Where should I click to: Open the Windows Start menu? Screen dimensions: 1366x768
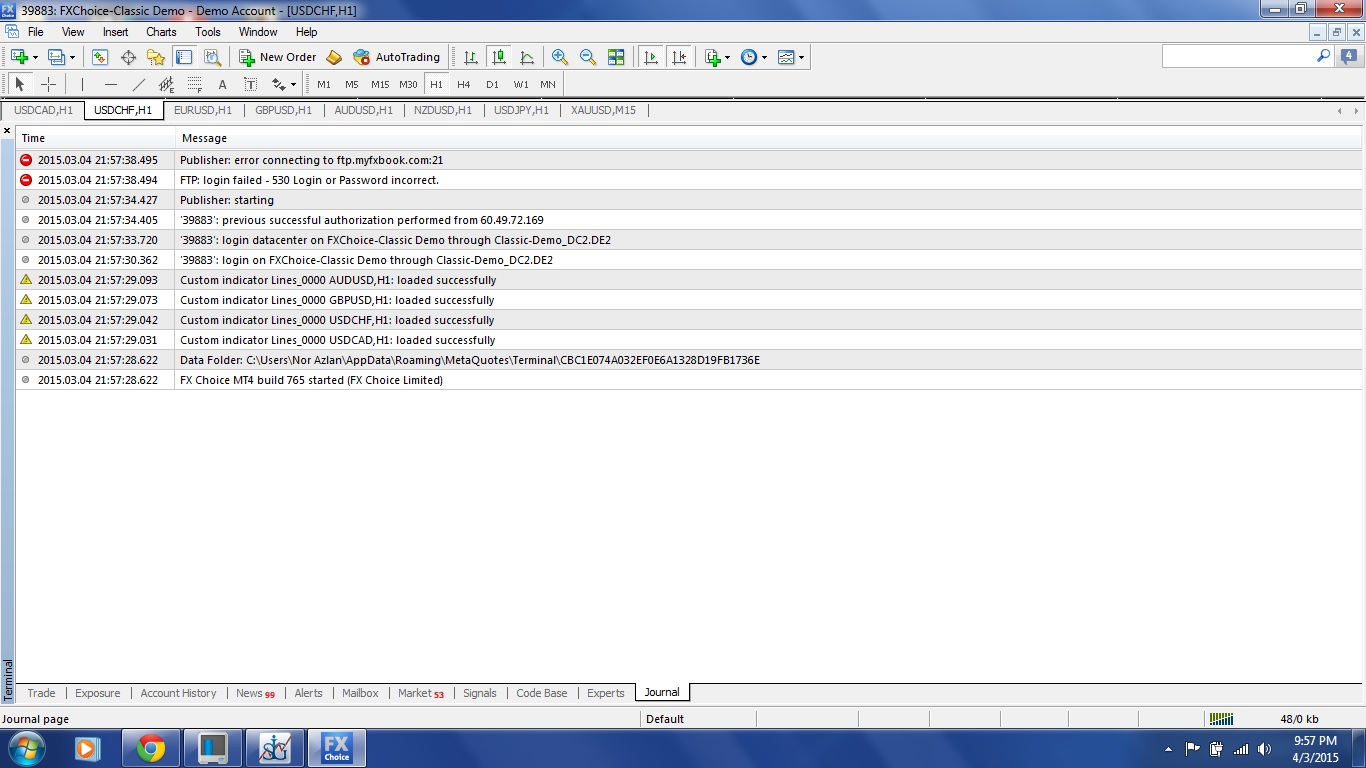pos(25,748)
